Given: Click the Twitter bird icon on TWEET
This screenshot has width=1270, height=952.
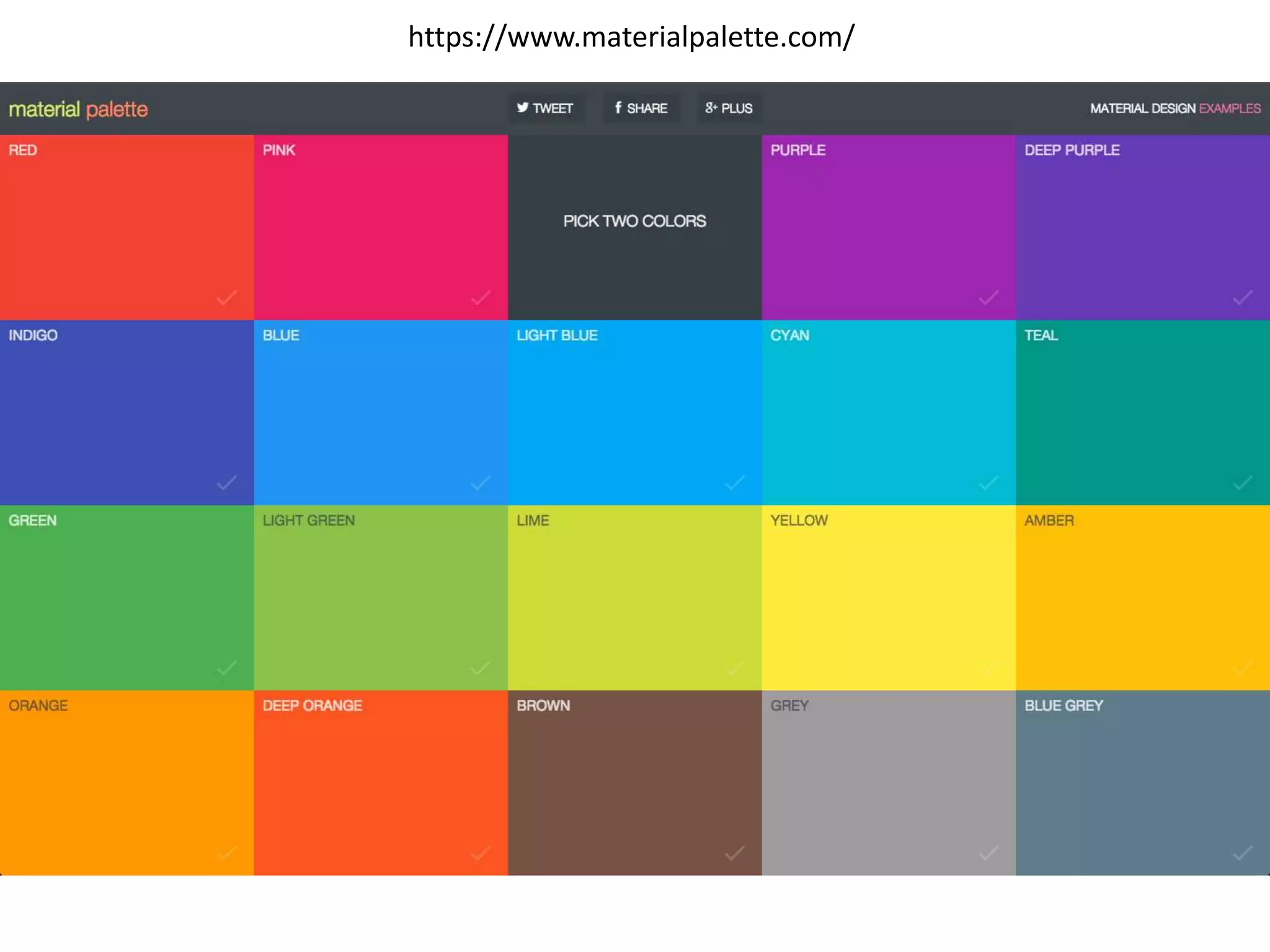Looking at the screenshot, I should click(523, 108).
